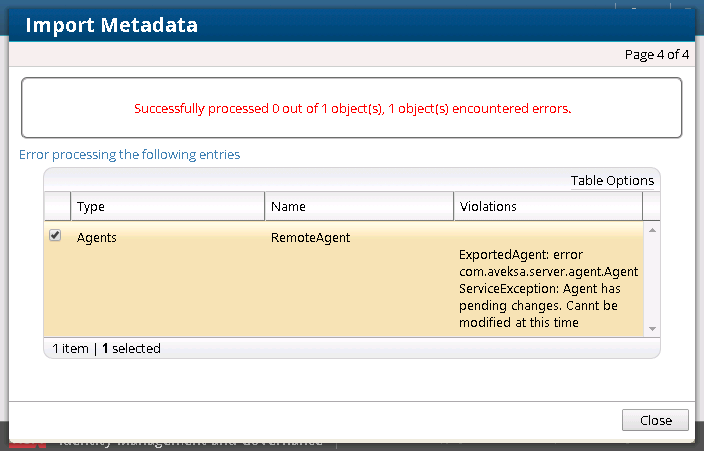Select the RemoteAgent name cell
Image resolution: width=704 pixels, height=451 pixels.
tap(310, 238)
